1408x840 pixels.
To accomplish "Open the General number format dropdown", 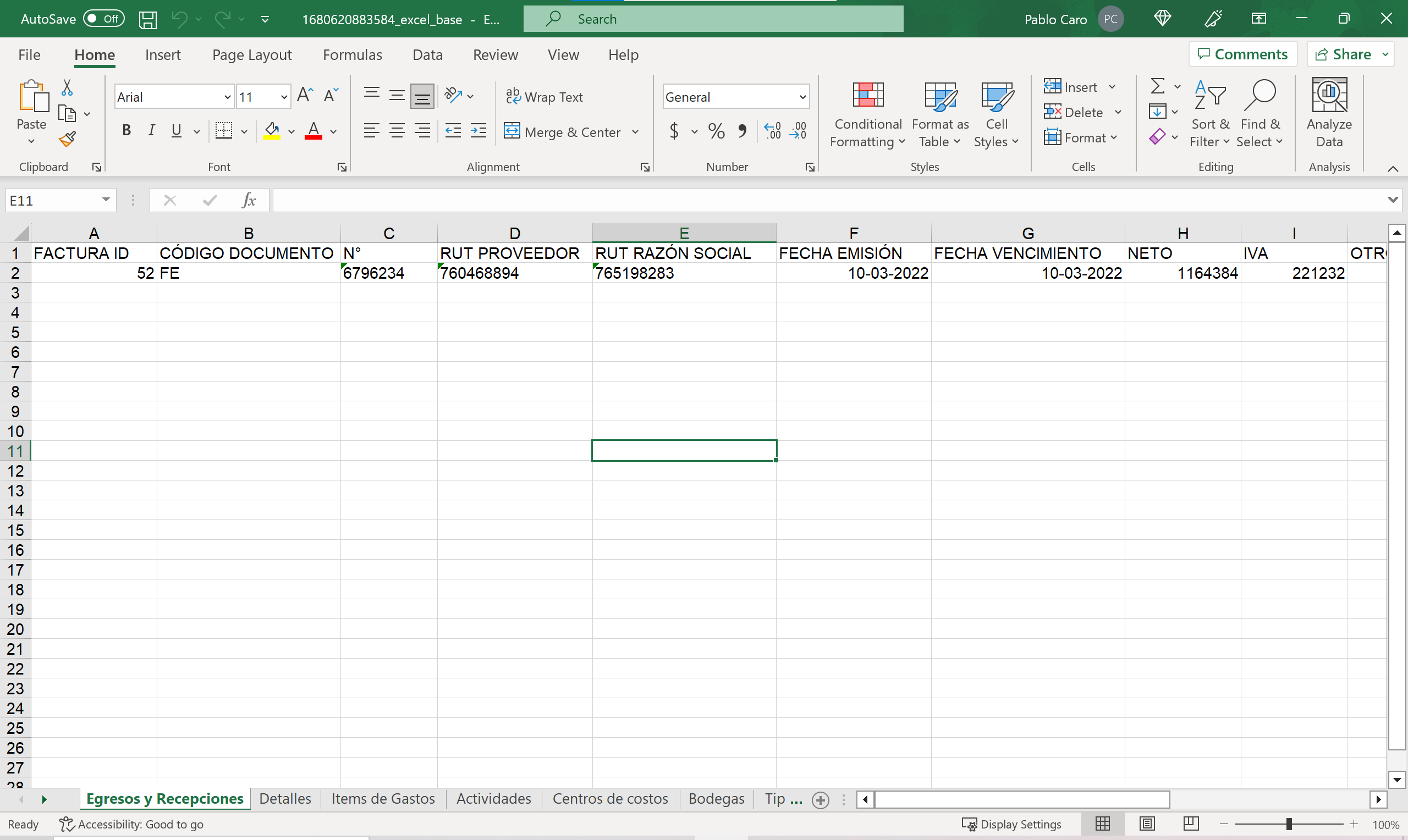I will pyautogui.click(x=802, y=97).
